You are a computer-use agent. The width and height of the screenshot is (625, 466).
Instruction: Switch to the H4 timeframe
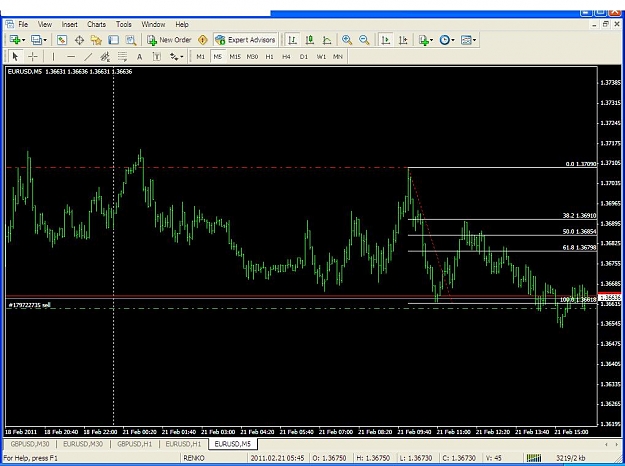click(x=286, y=57)
